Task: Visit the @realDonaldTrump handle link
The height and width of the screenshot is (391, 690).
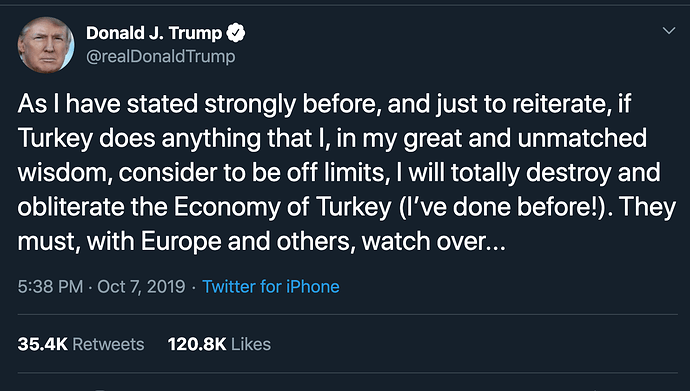Action: click(x=161, y=56)
